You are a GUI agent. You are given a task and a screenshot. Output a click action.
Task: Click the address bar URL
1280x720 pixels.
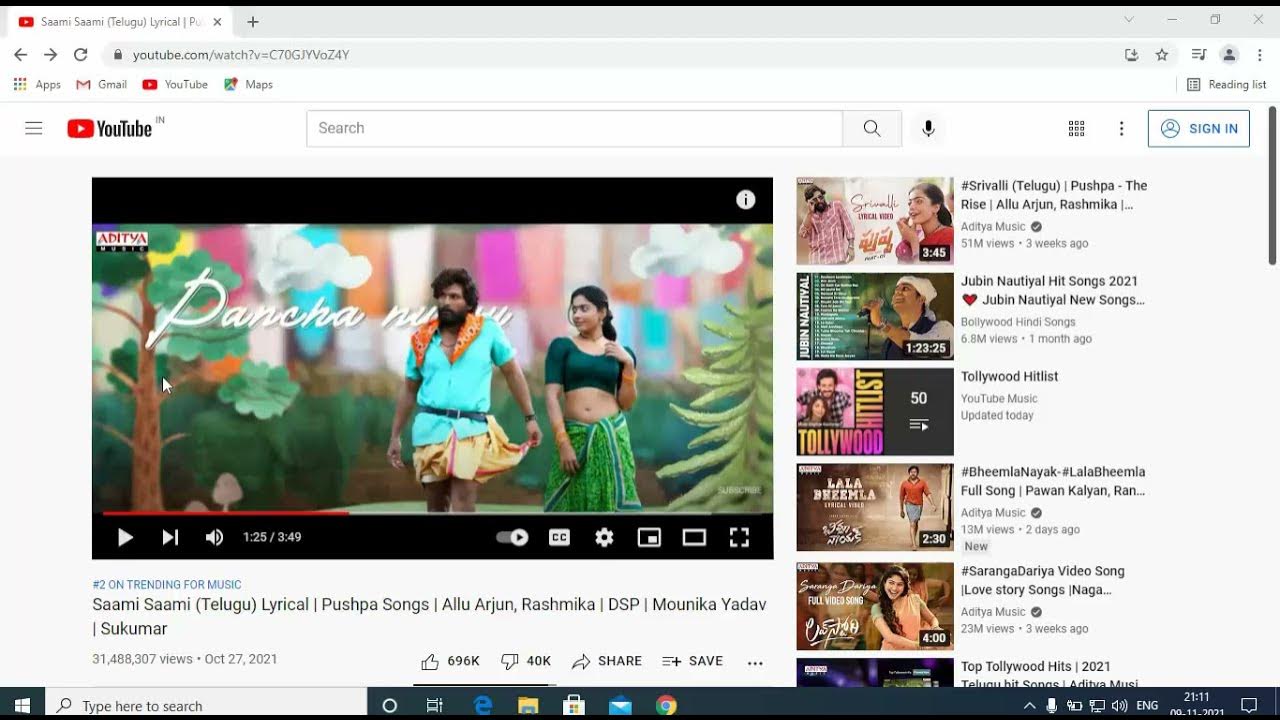pos(241,55)
